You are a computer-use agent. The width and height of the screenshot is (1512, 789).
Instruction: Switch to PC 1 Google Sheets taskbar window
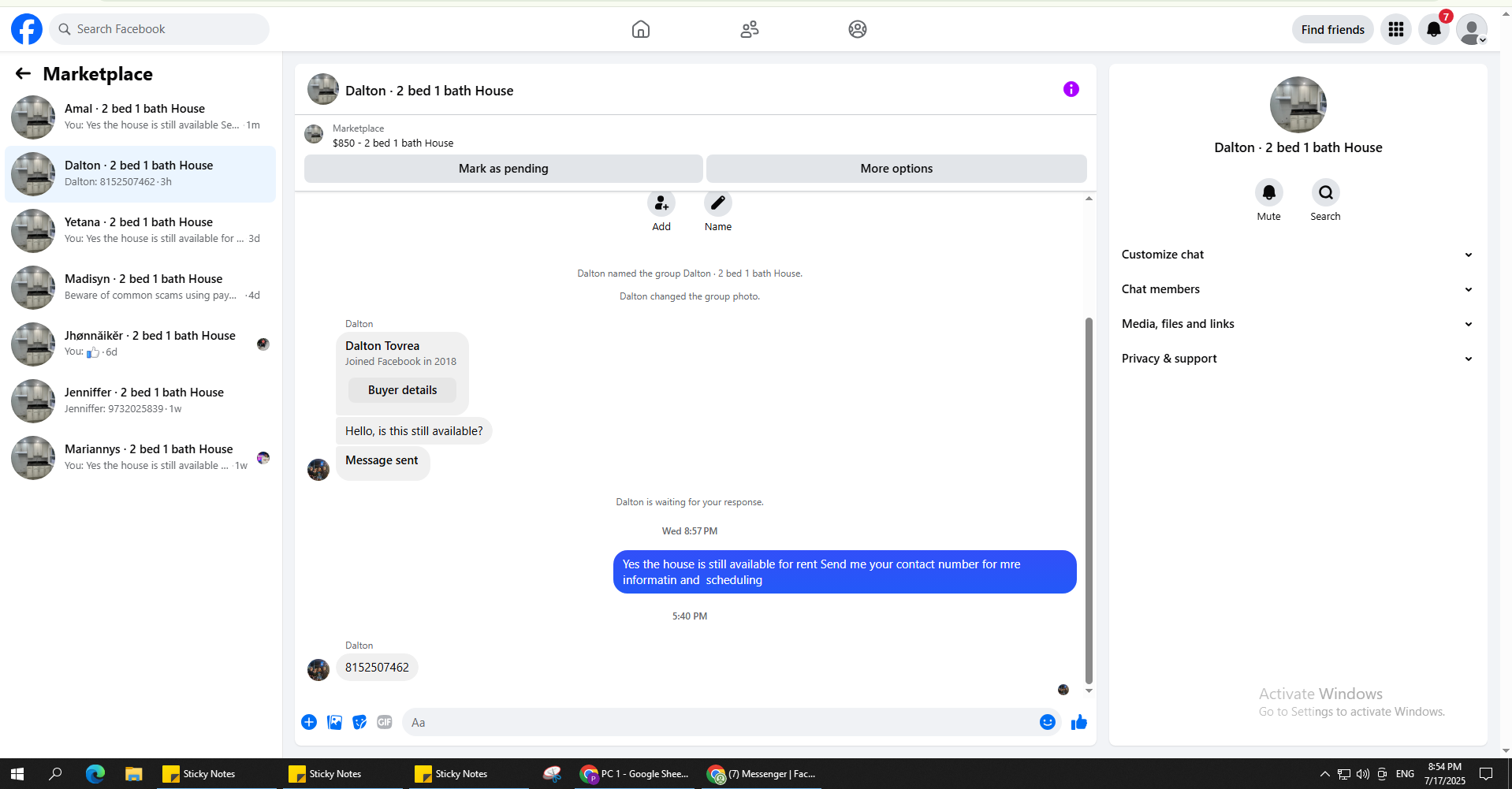[635, 774]
